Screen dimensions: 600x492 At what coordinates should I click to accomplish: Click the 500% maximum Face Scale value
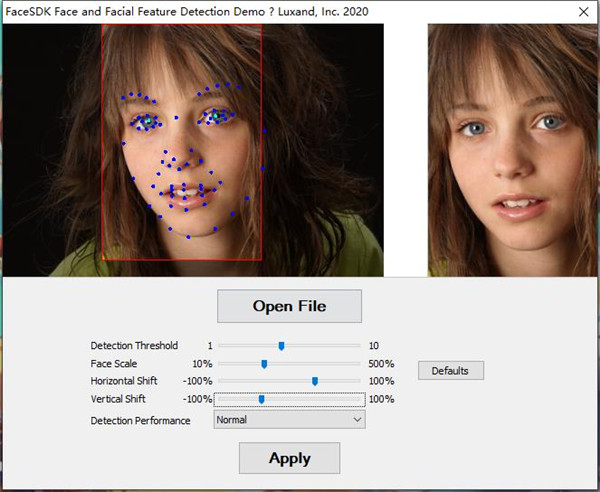(381, 364)
